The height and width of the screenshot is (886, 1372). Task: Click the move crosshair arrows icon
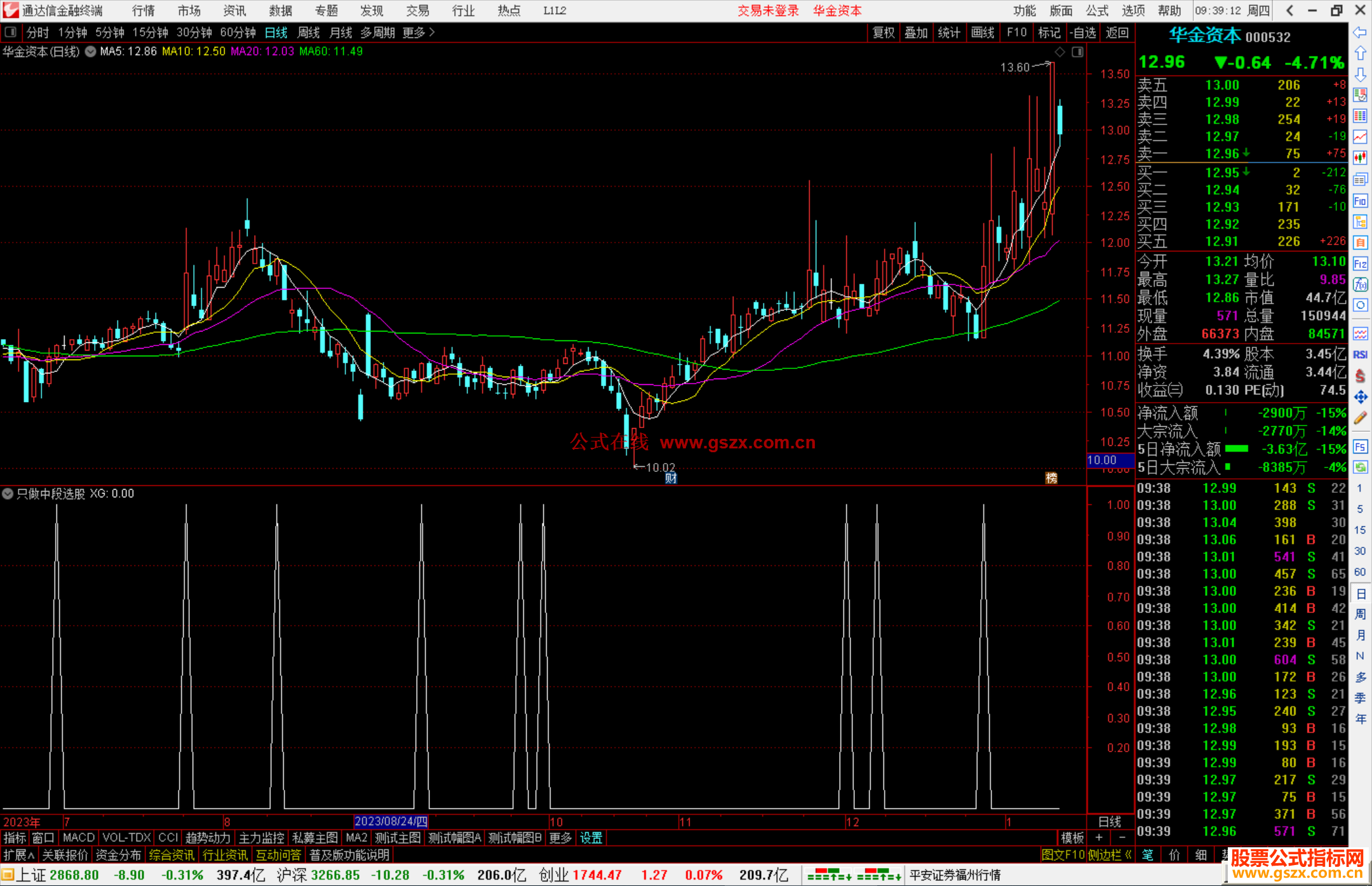click(x=1360, y=397)
